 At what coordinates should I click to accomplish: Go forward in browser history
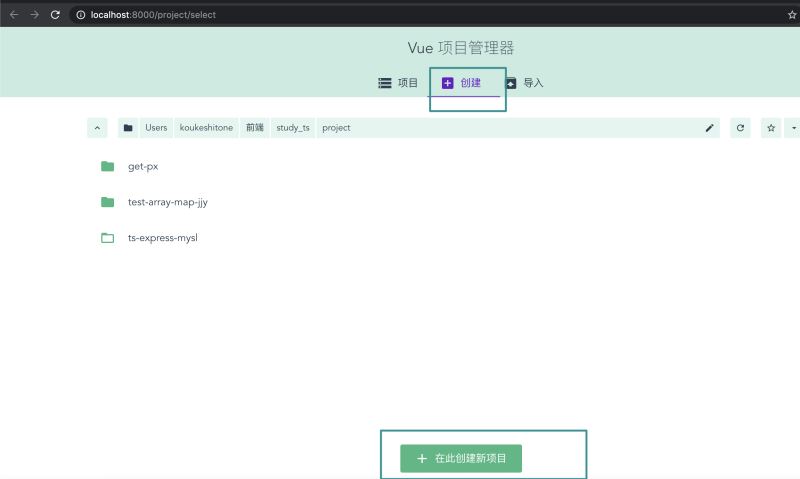coord(34,15)
